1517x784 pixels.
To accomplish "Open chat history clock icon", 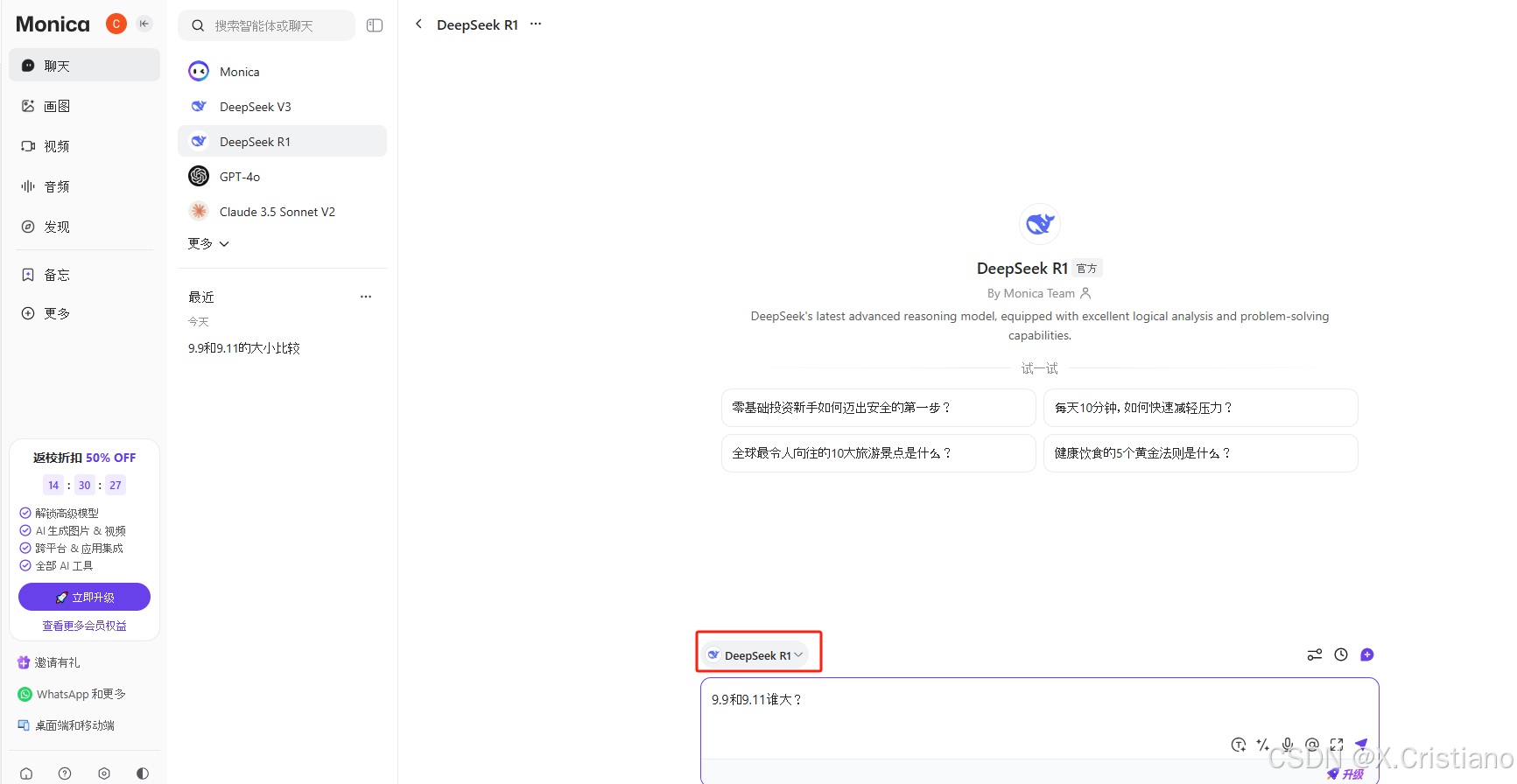I will point(1341,654).
